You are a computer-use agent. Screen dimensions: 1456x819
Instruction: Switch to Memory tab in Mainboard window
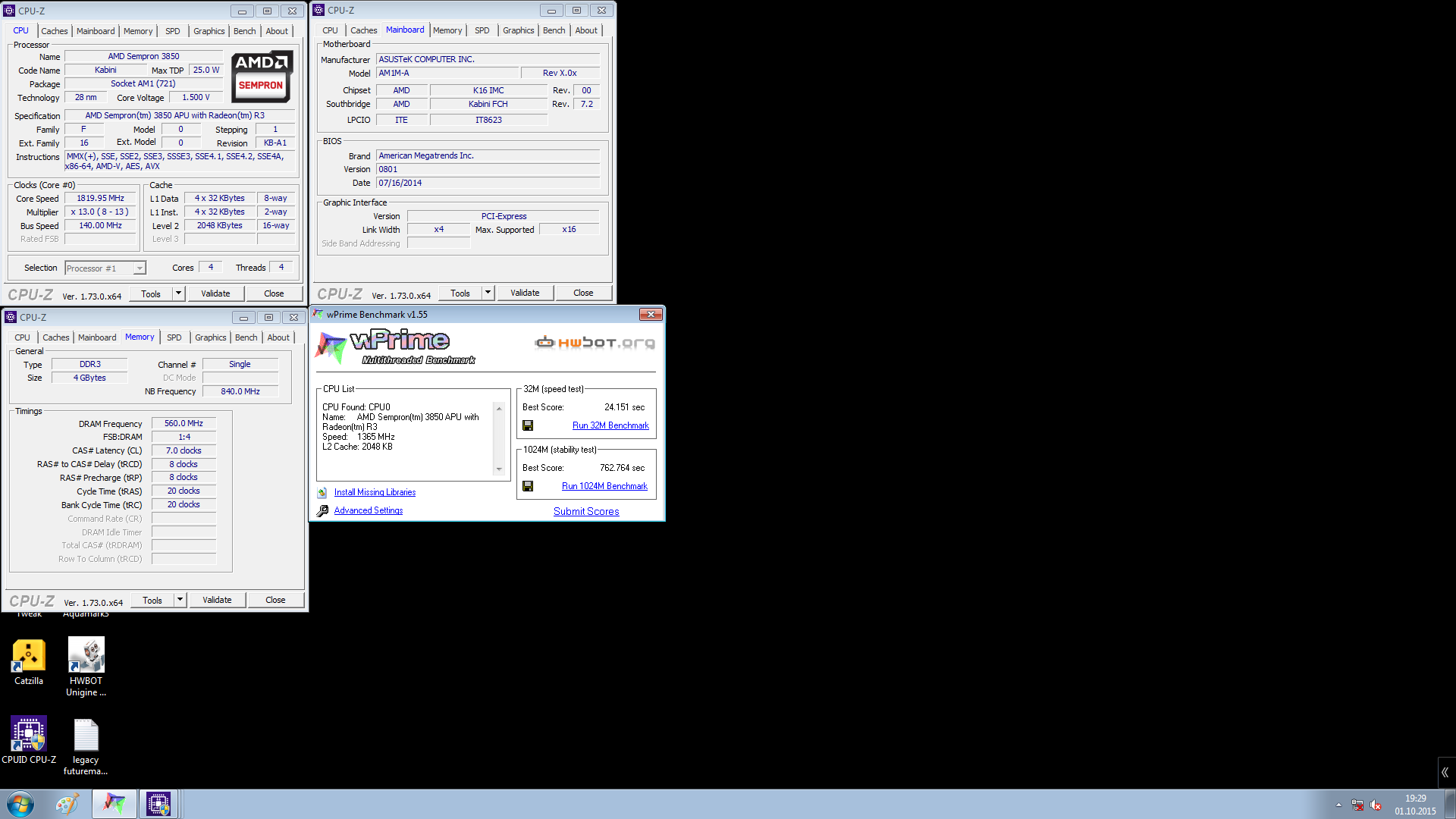tap(447, 30)
